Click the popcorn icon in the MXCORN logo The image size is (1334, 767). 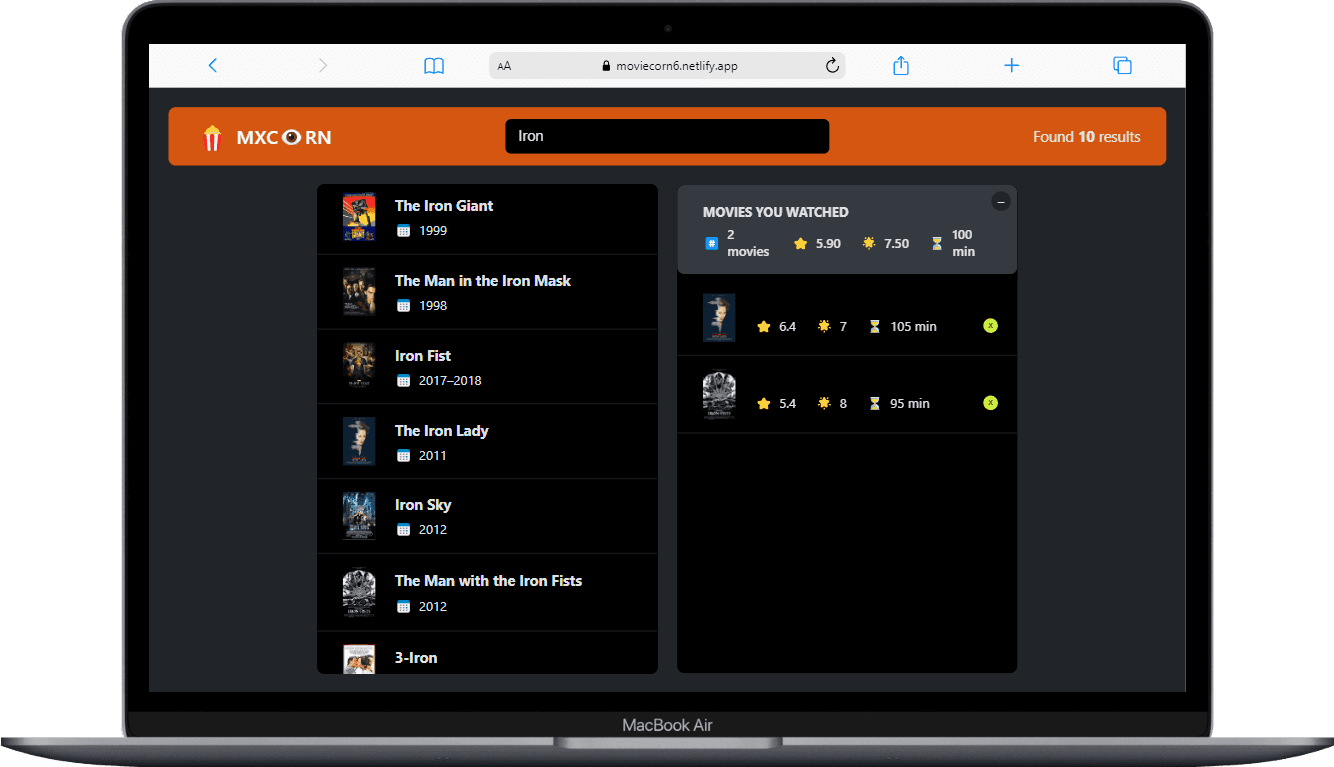tap(211, 137)
